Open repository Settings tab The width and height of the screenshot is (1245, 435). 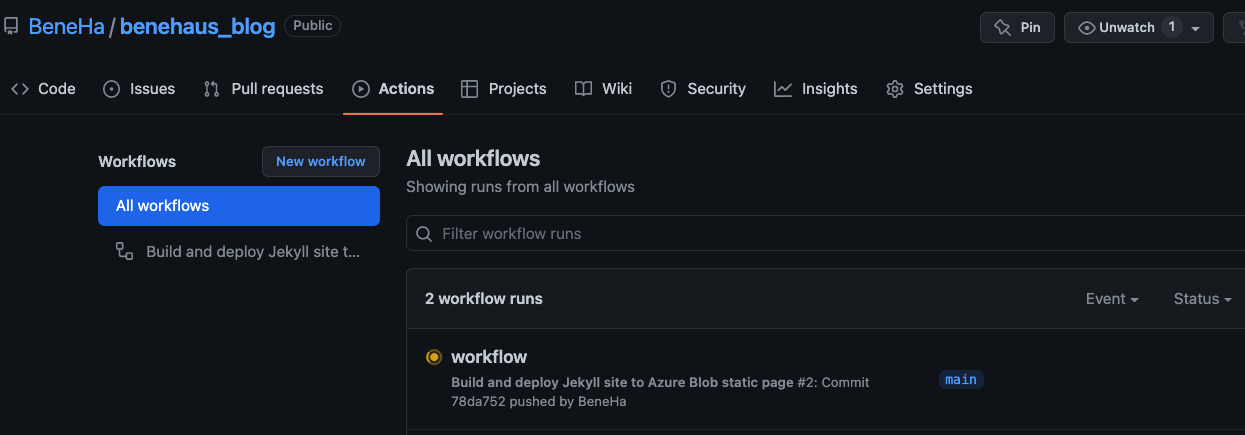[928, 88]
